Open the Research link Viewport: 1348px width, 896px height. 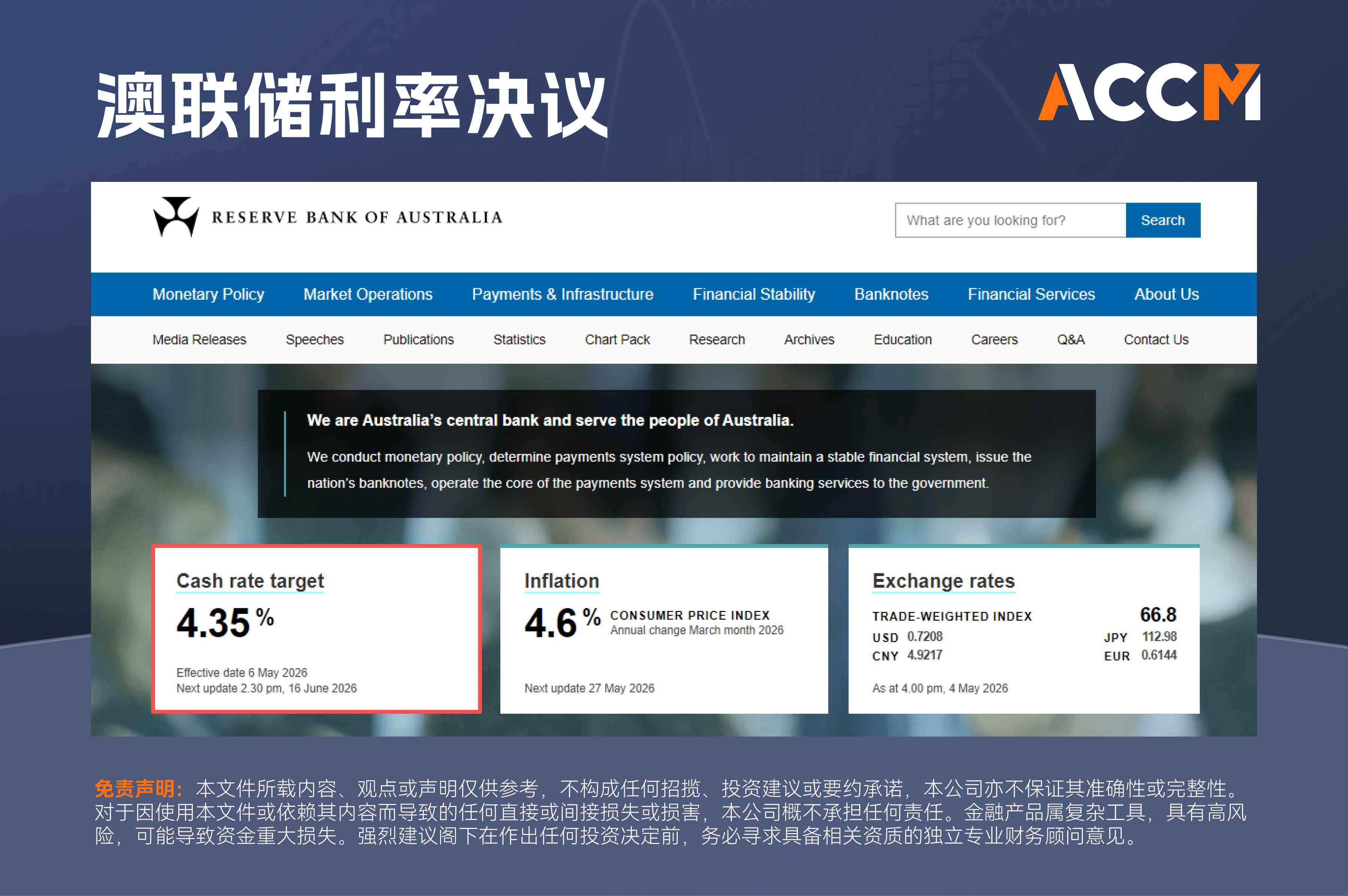click(x=717, y=339)
